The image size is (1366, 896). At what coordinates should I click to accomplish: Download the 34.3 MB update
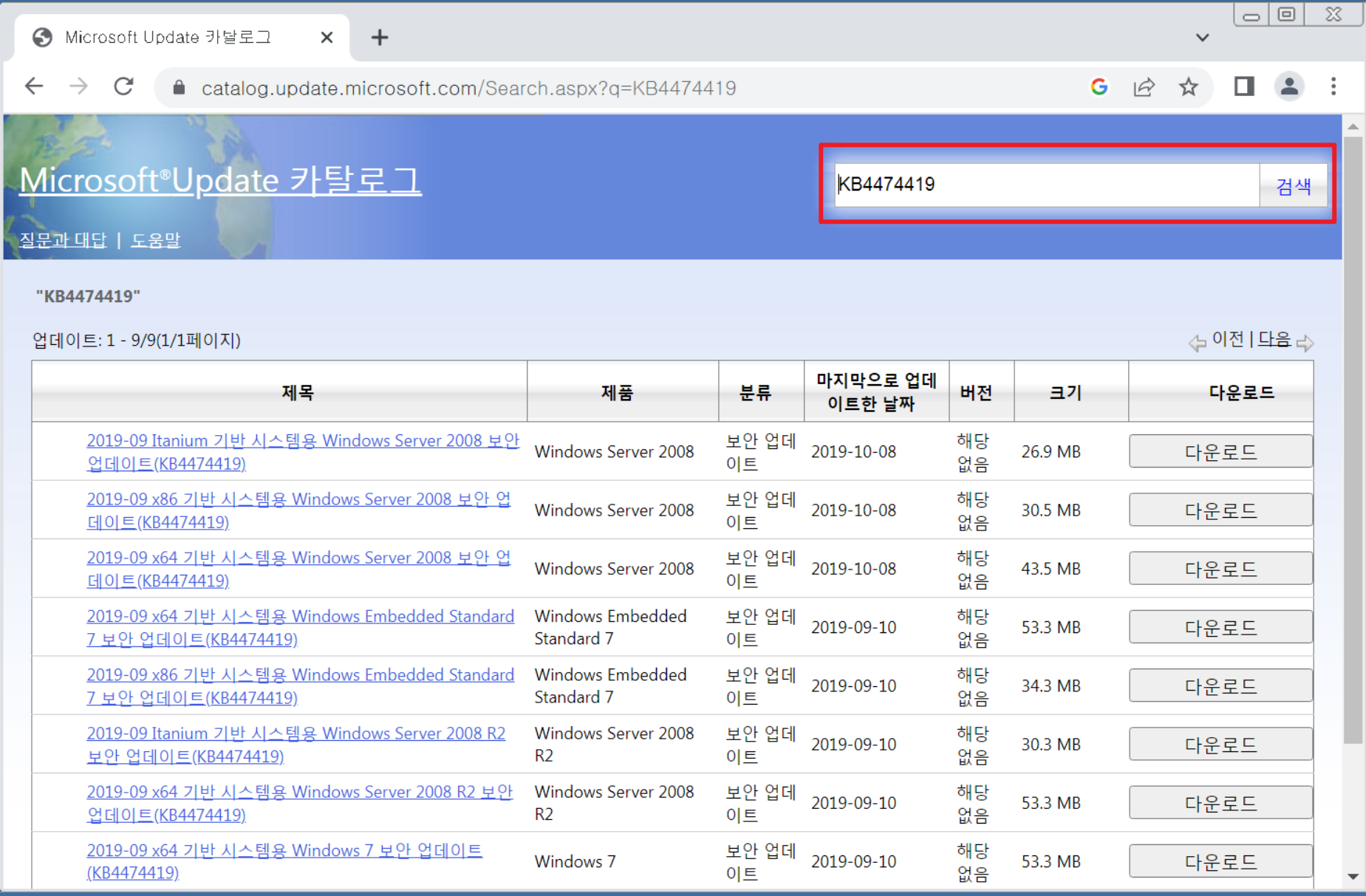click(x=1220, y=685)
